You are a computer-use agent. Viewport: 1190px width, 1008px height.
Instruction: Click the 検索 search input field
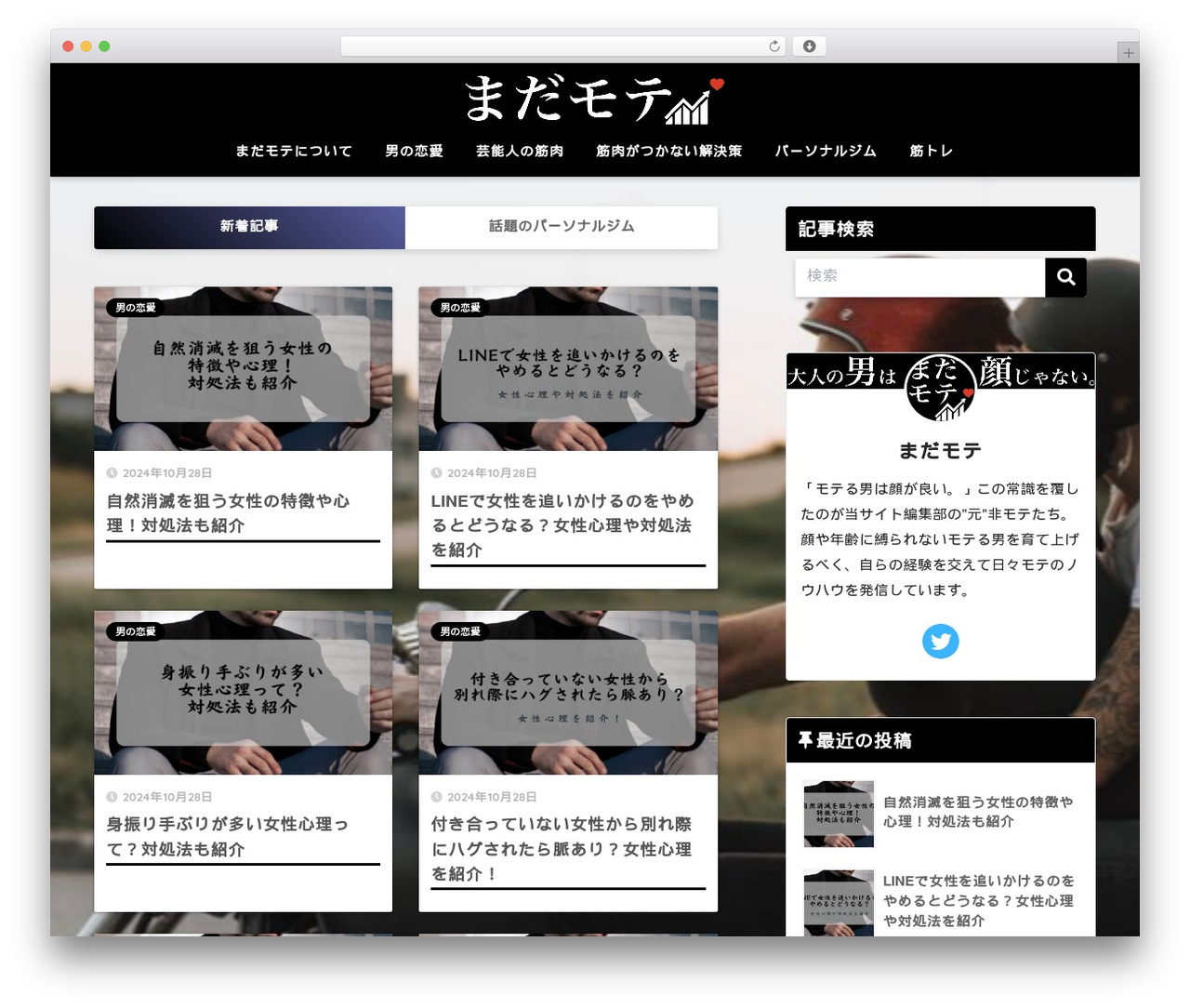click(x=919, y=277)
